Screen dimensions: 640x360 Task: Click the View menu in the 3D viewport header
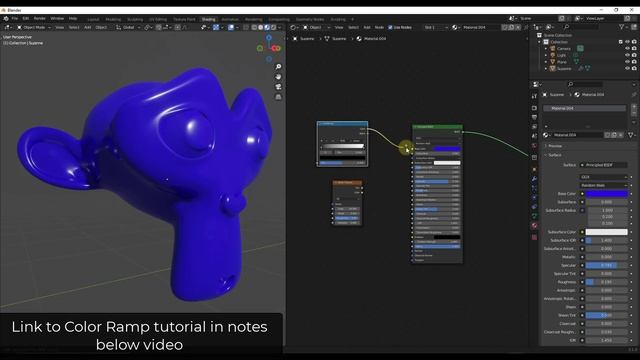60,27
